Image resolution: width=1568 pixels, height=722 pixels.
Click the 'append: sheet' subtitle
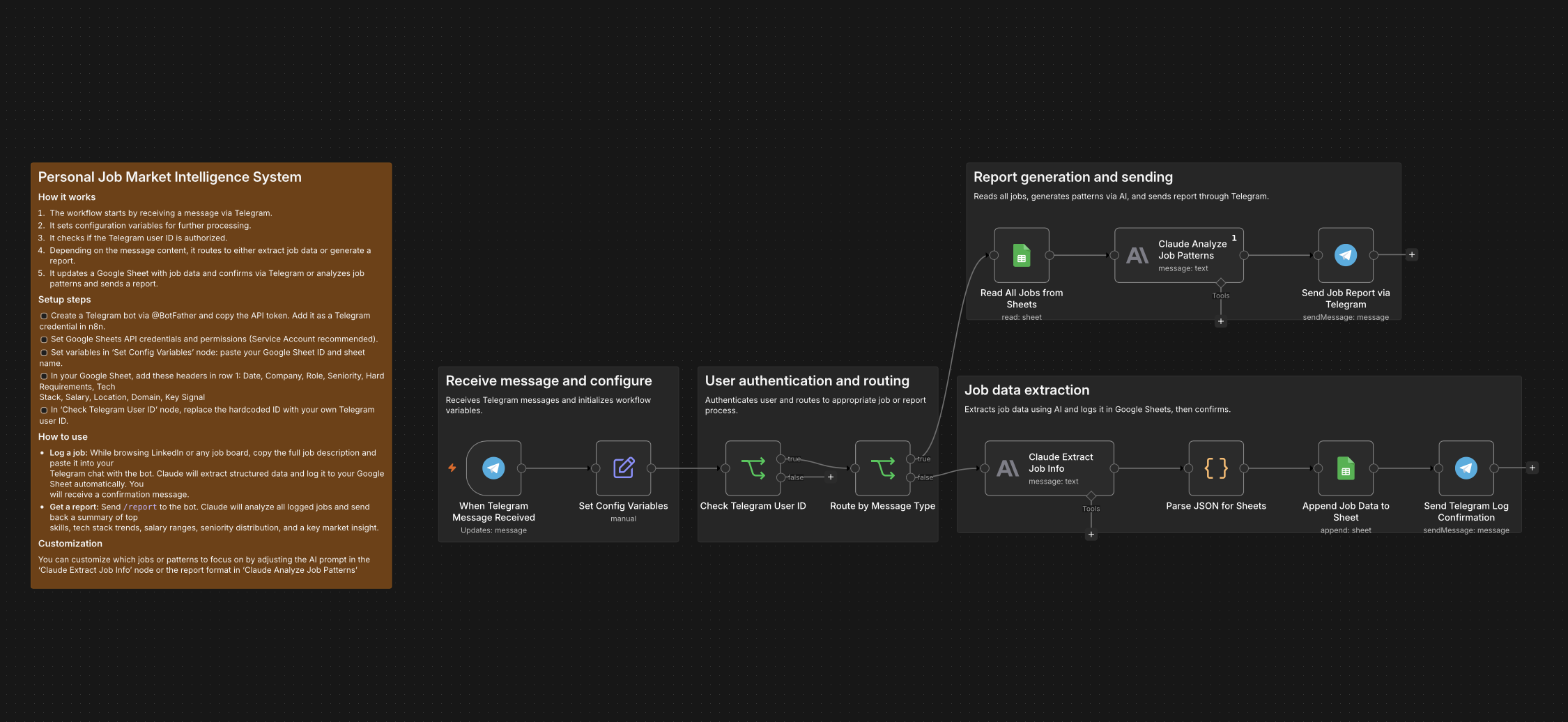(1346, 530)
